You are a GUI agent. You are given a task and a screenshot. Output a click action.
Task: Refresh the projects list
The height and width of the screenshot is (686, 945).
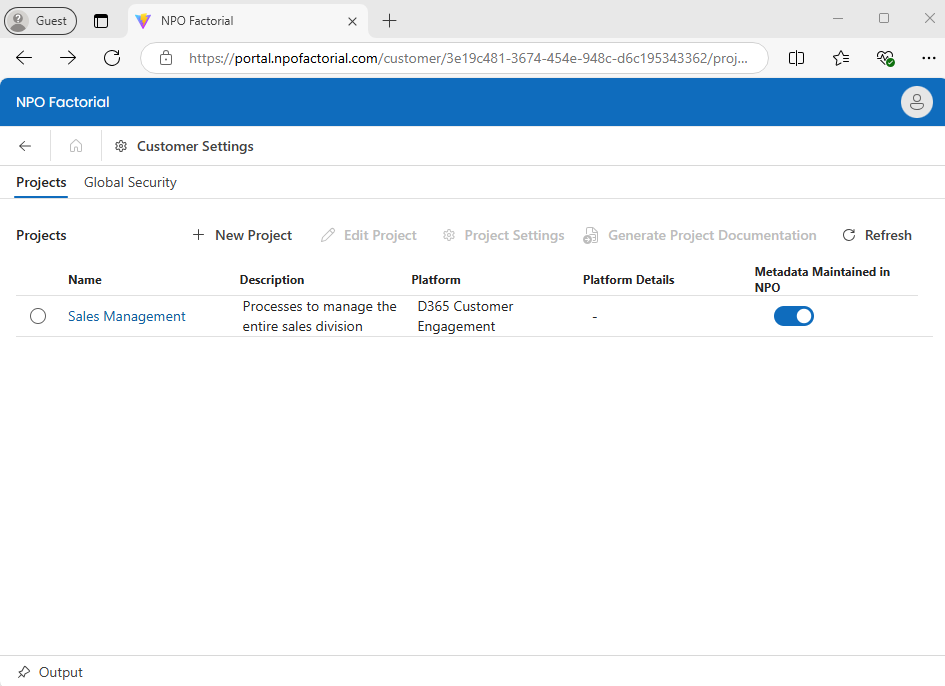(877, 235)
